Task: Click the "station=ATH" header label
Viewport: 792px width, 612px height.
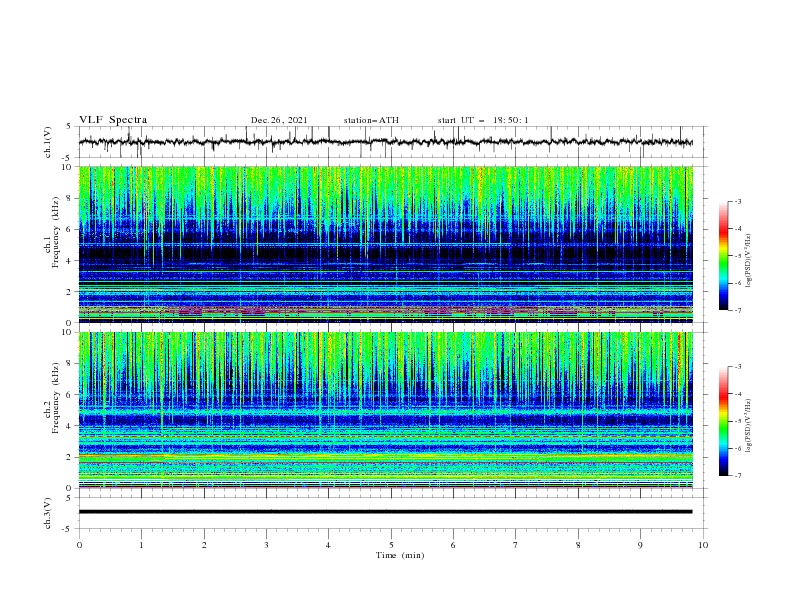Action: [371, 120]
